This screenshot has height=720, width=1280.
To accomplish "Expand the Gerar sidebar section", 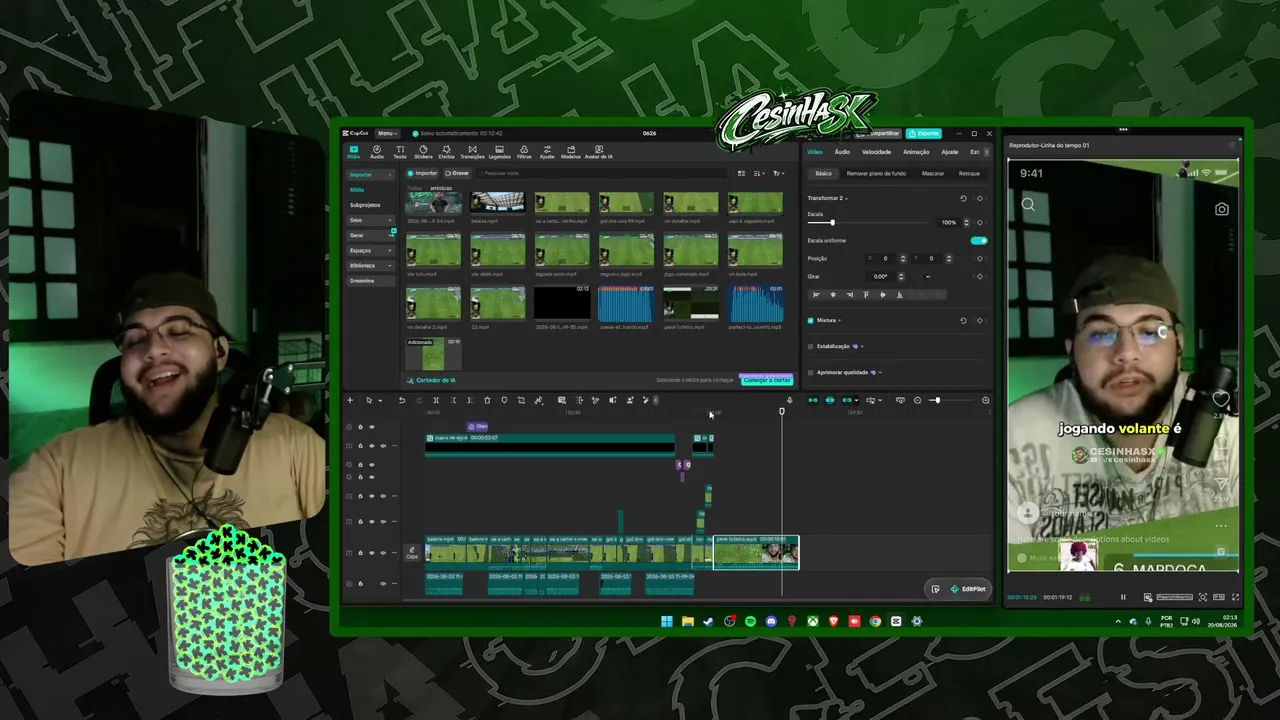I will 371,235.
